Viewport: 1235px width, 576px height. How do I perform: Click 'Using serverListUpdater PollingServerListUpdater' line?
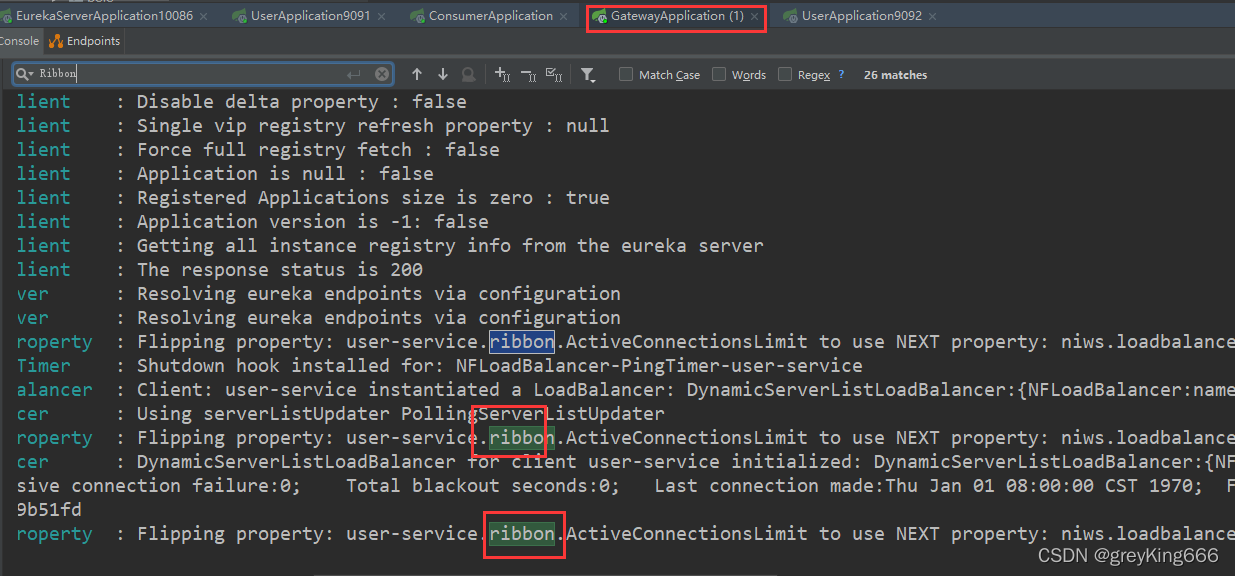401,413
